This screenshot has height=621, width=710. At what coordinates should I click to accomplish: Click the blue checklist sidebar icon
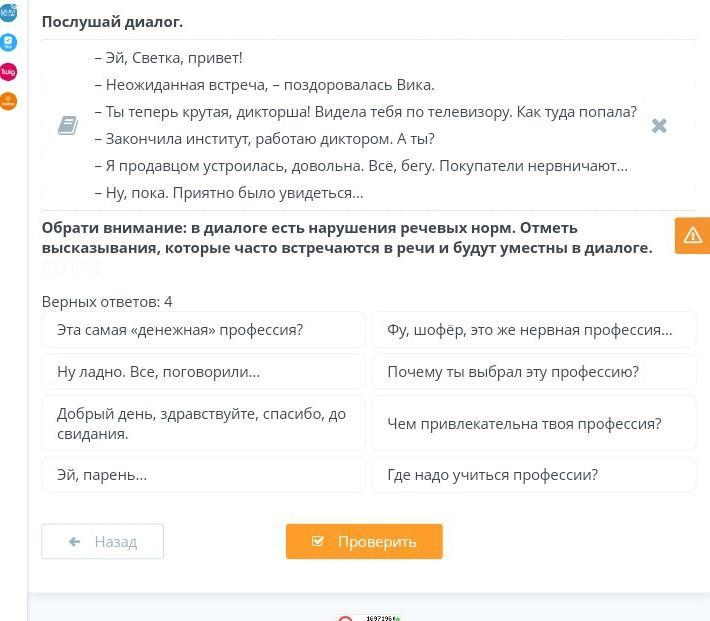pyautogui.click(x=8, y=42)
